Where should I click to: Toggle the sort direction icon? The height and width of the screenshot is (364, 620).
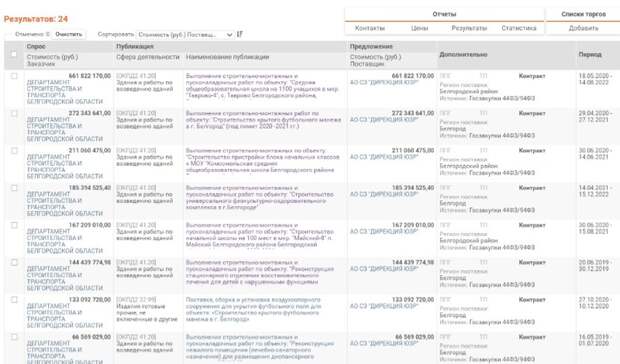coord(240,34)
